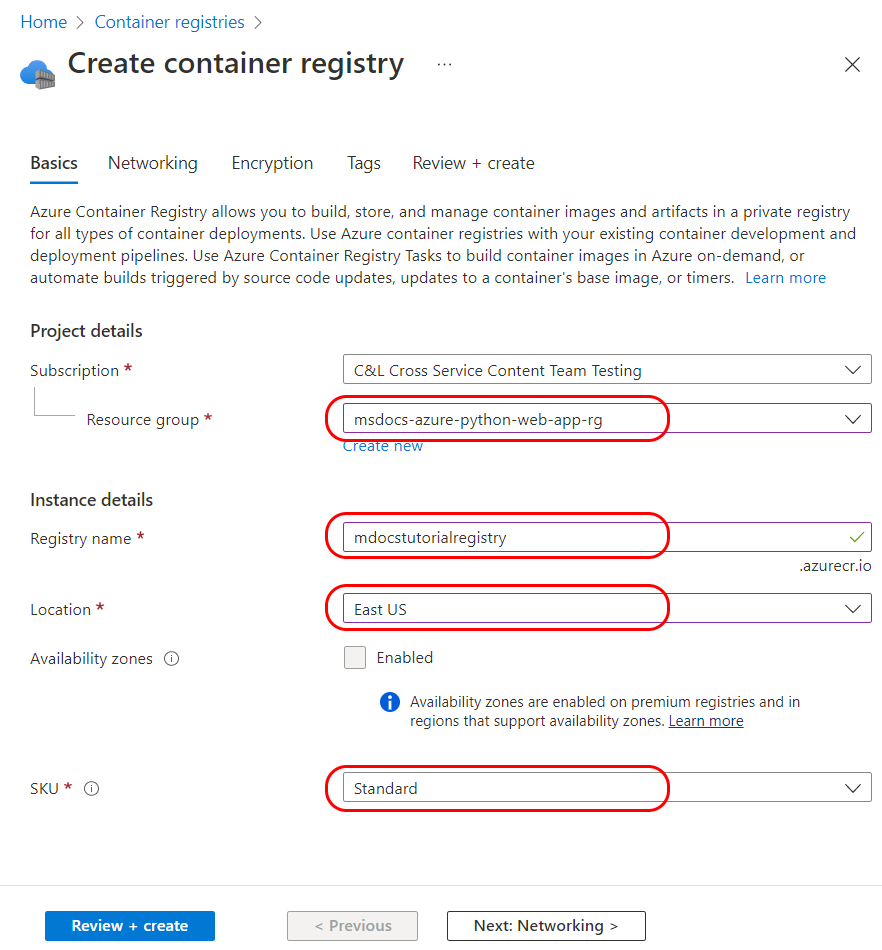Click the Location field label
The height and width of the screenshot is (950, 882).
coord(61,609)
